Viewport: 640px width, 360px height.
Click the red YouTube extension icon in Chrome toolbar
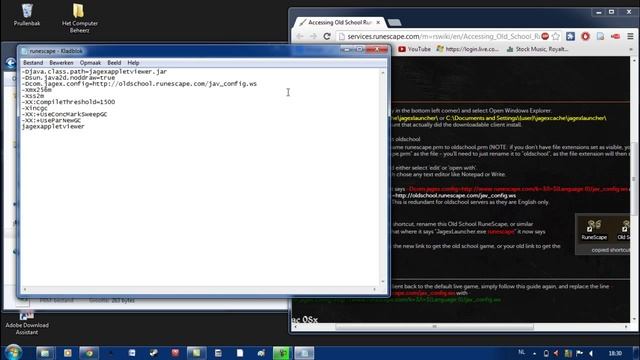click(x=616, y=36)
